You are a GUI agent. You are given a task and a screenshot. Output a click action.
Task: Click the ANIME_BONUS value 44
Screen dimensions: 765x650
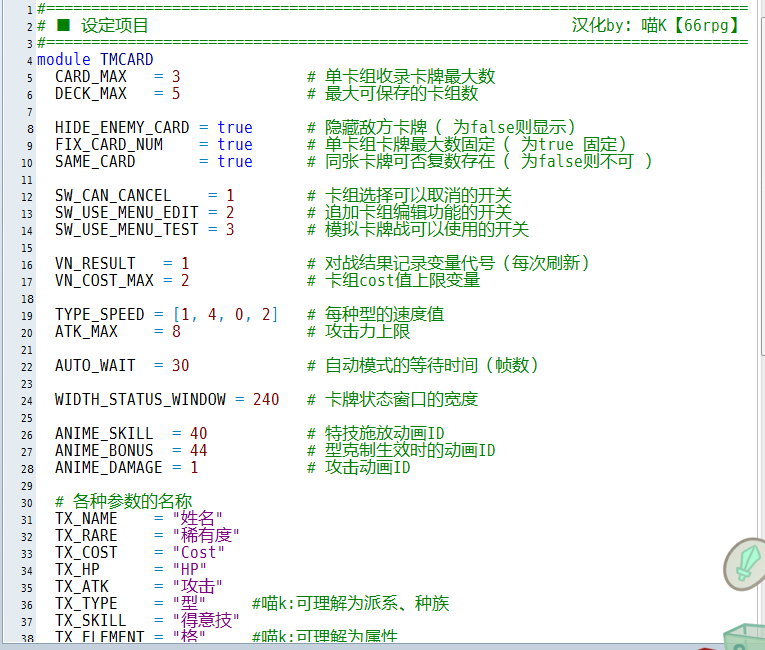199,450
